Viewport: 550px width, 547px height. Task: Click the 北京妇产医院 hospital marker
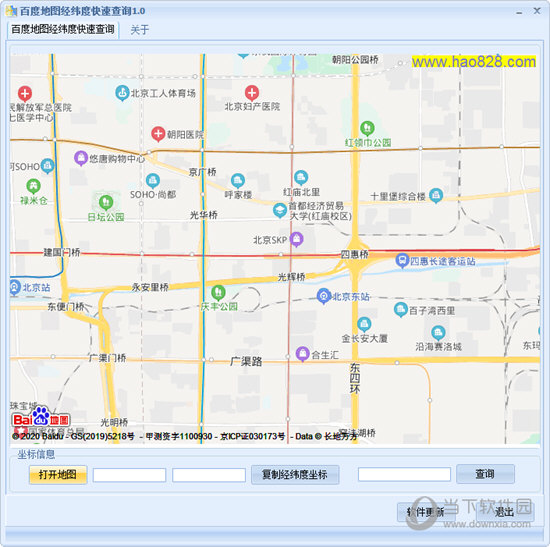(251, 93)
